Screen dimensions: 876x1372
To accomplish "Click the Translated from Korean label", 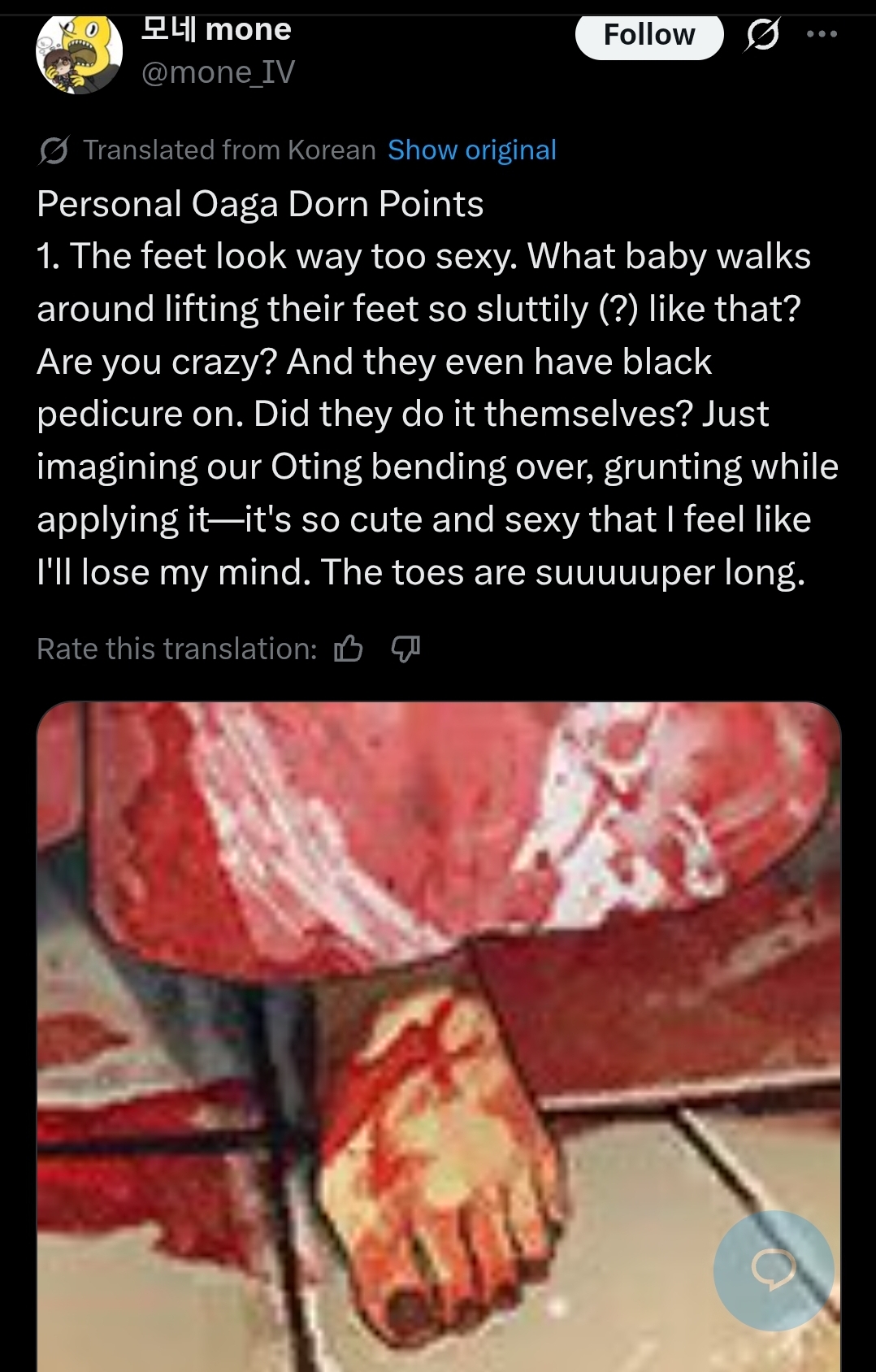I will pyautogui.click(x=230, y=150).
